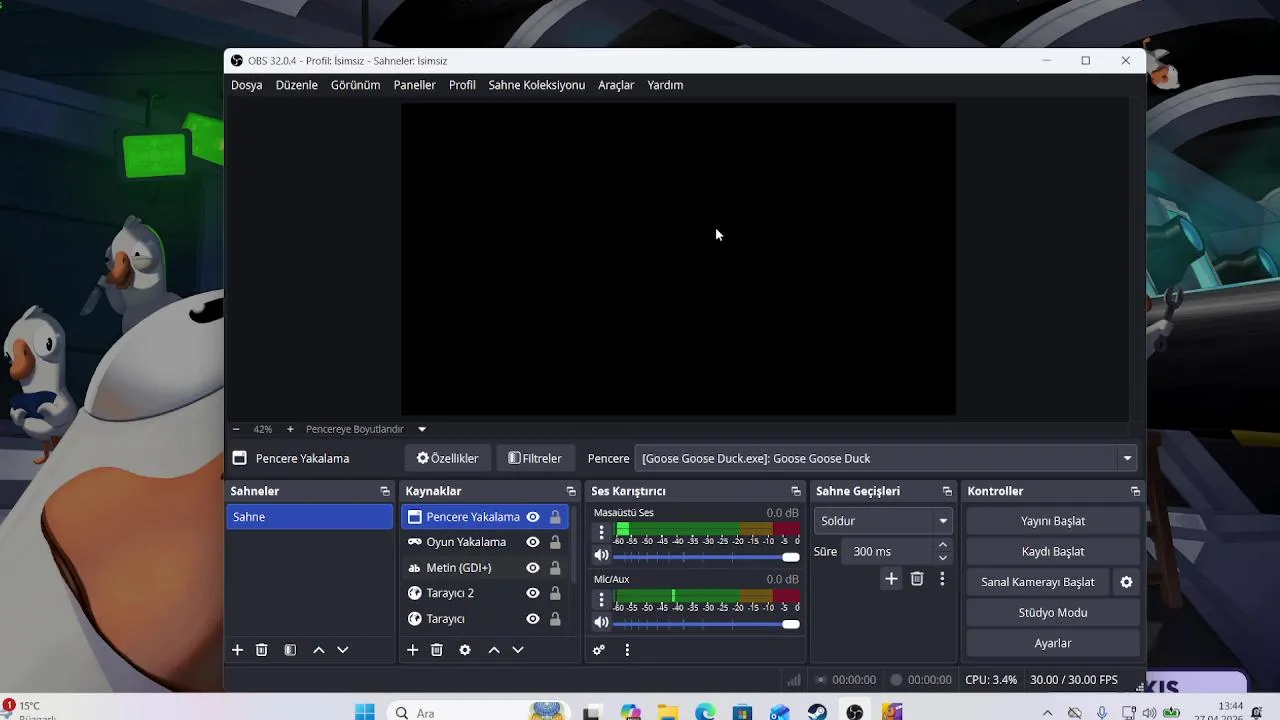Open Masaüstü Ses options three-dot menu

[x=601, y=533]
